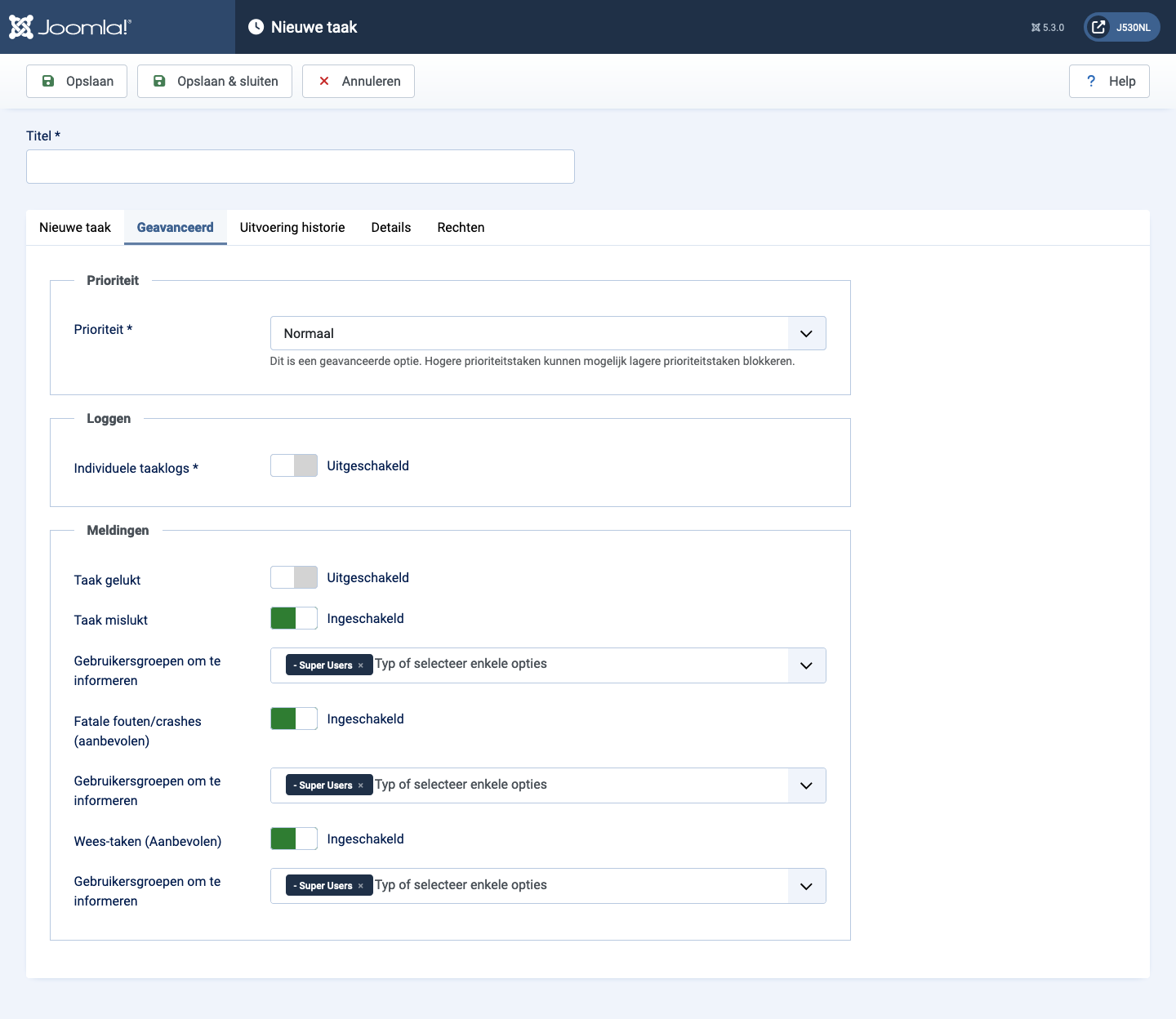Click Opslaan & sluiten button
The height and width of the screenshot is (1019, 1176).
215,81
